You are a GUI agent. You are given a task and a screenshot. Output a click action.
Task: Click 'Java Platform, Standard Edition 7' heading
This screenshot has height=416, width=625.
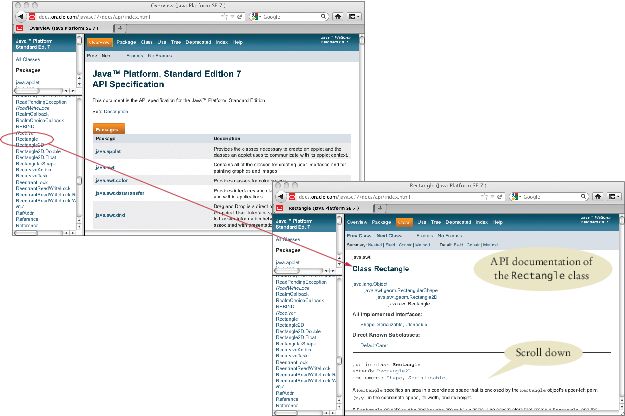[167, 74]
